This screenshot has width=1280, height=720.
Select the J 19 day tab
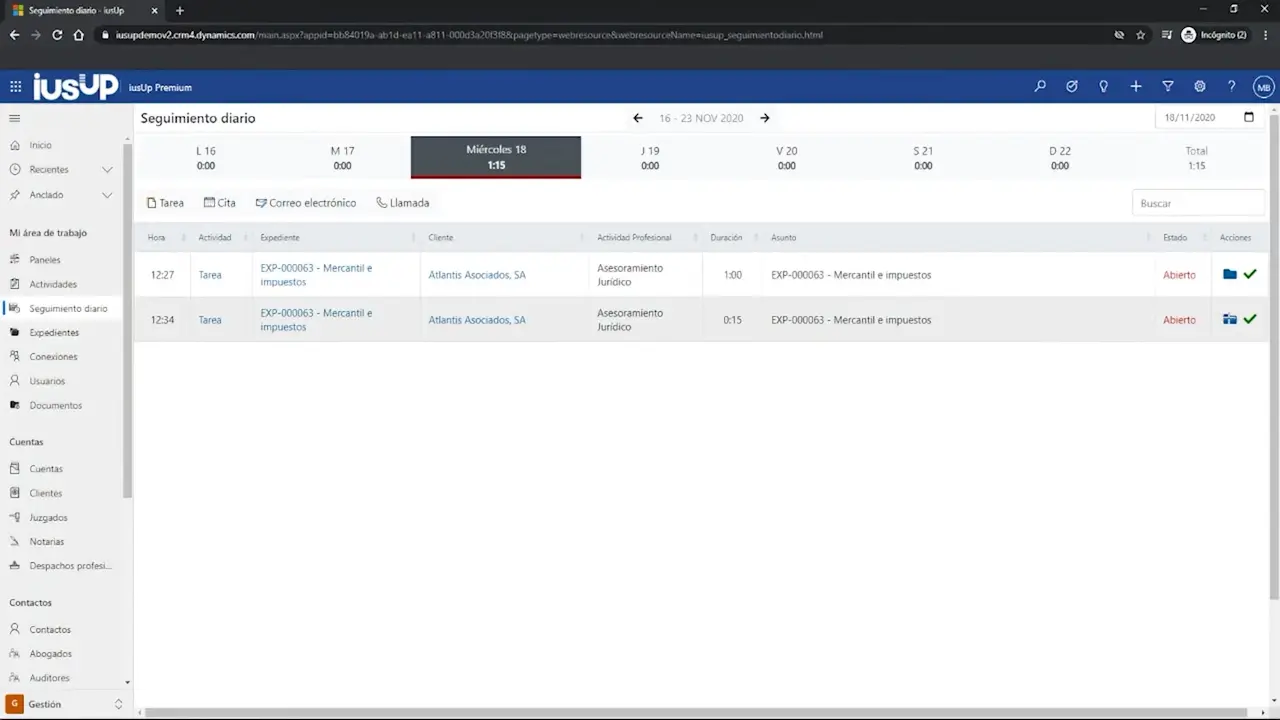pyautogui.click(x=650, y=157)
